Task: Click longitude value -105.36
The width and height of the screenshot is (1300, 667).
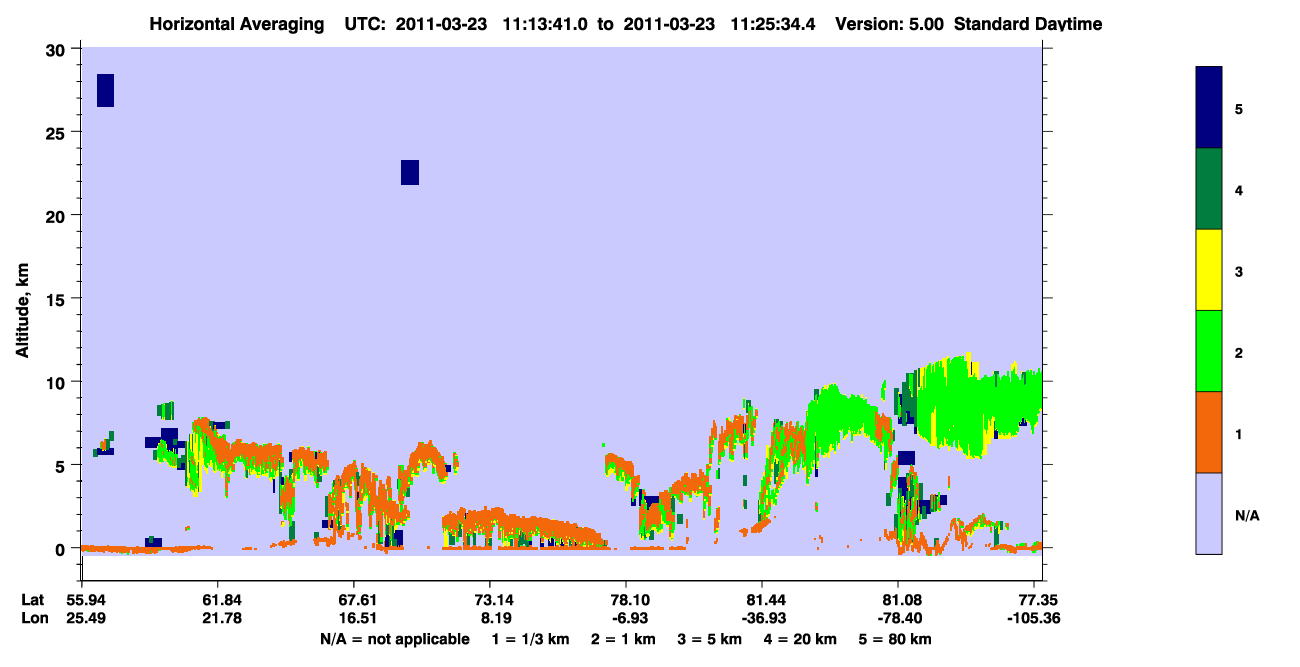Action: [x=1035, y=618]
